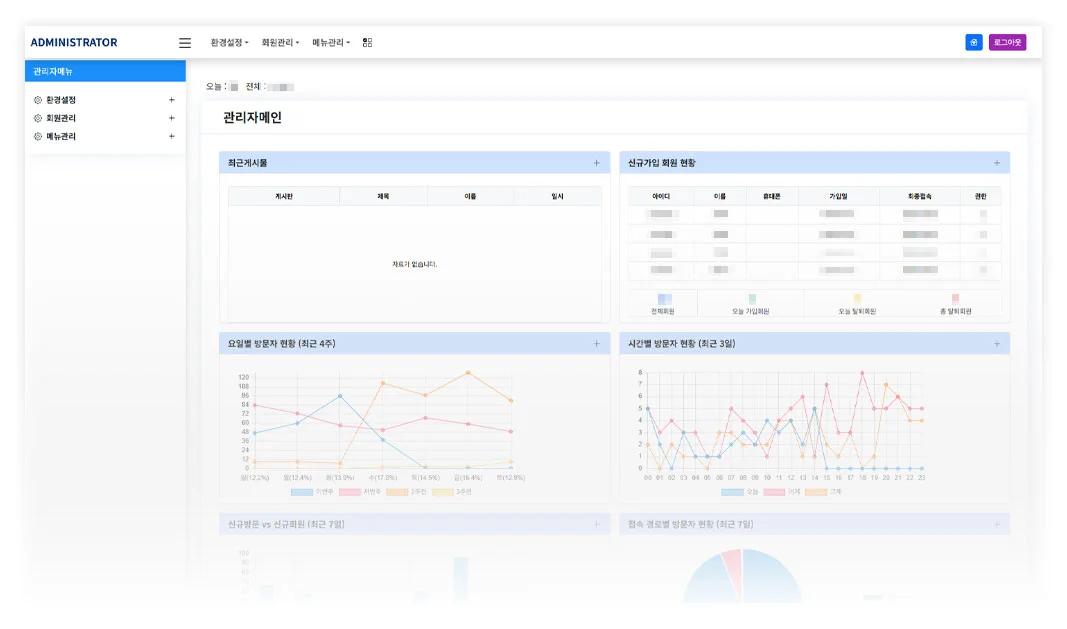
Task: Toggle 오늘 legend in hourly chart
Action: (740, 491)
